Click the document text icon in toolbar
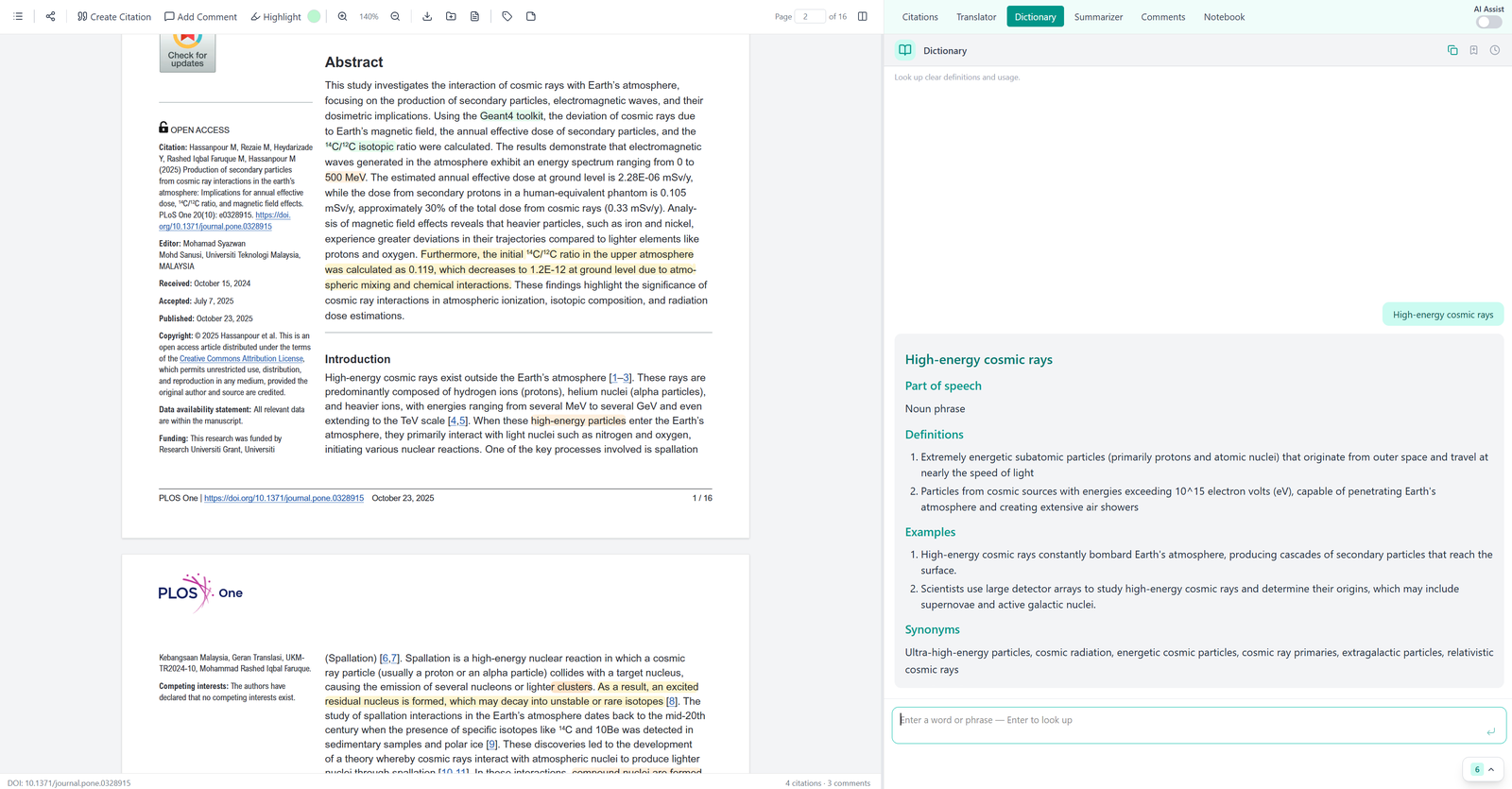Viewport: 1512px width, 789px height. [x=474, y=16]
